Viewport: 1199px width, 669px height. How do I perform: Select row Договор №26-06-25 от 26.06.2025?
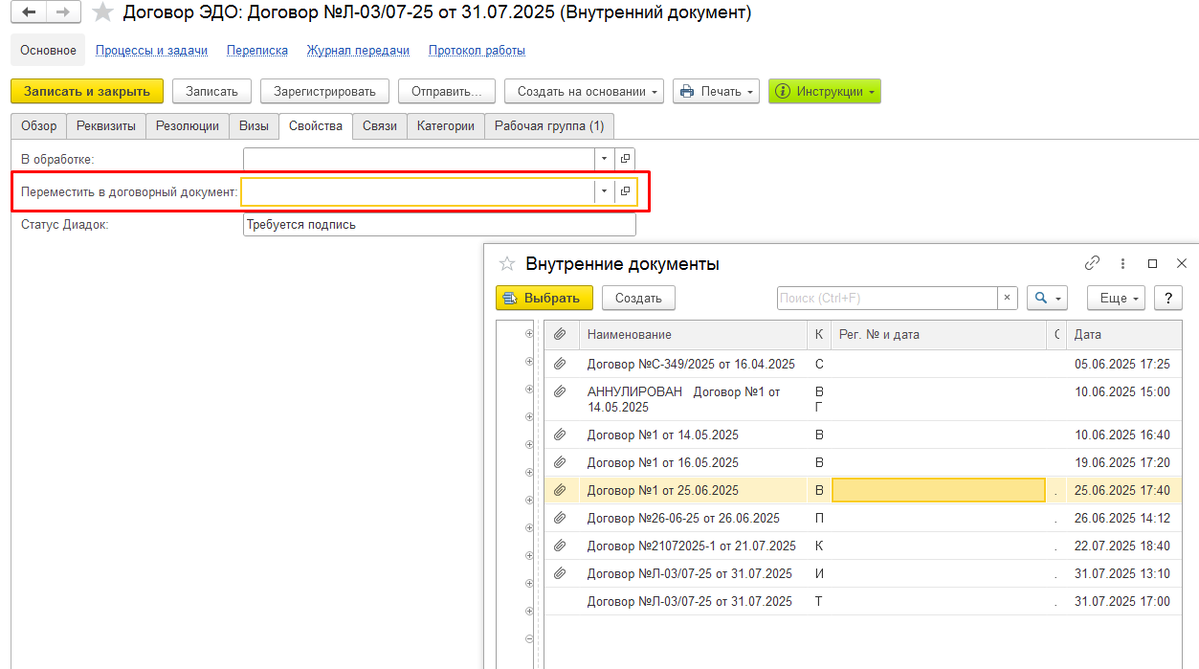point(863,518)
